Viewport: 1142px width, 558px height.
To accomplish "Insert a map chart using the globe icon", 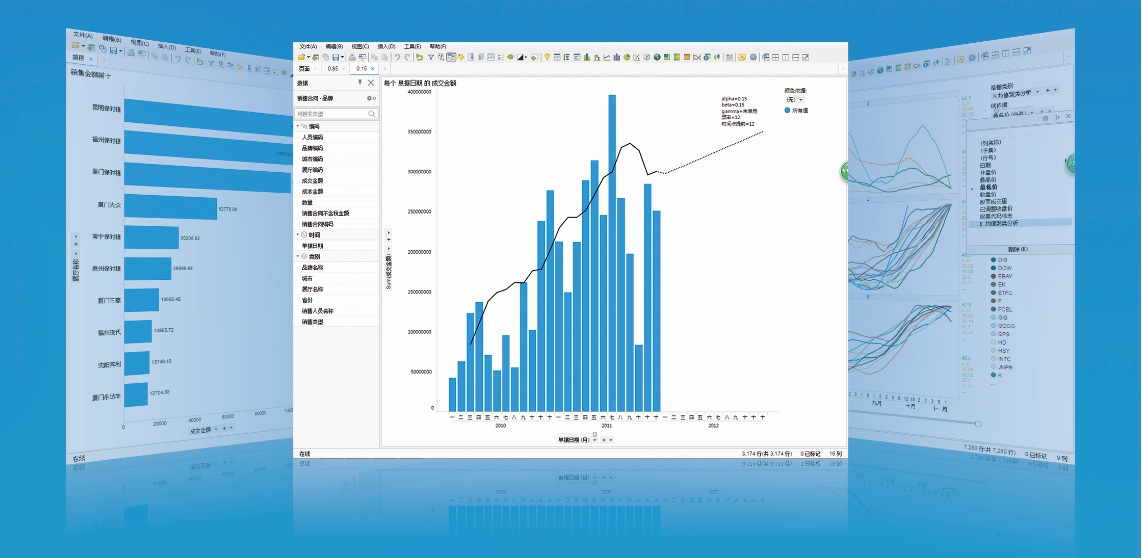I will [x=657, y=58].
